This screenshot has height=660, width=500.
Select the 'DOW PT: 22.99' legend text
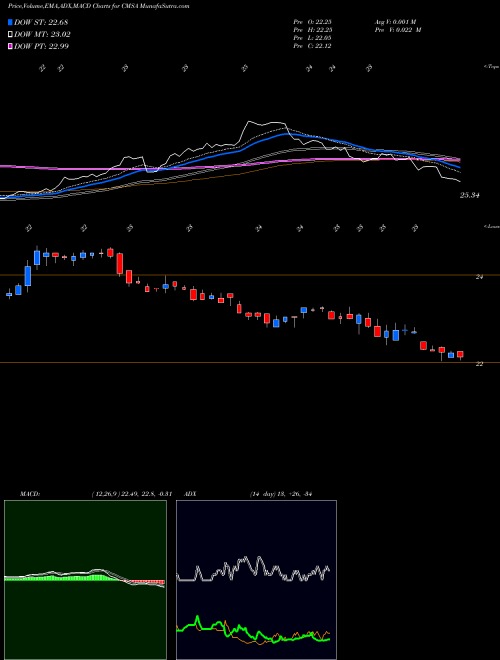[42, 46]
